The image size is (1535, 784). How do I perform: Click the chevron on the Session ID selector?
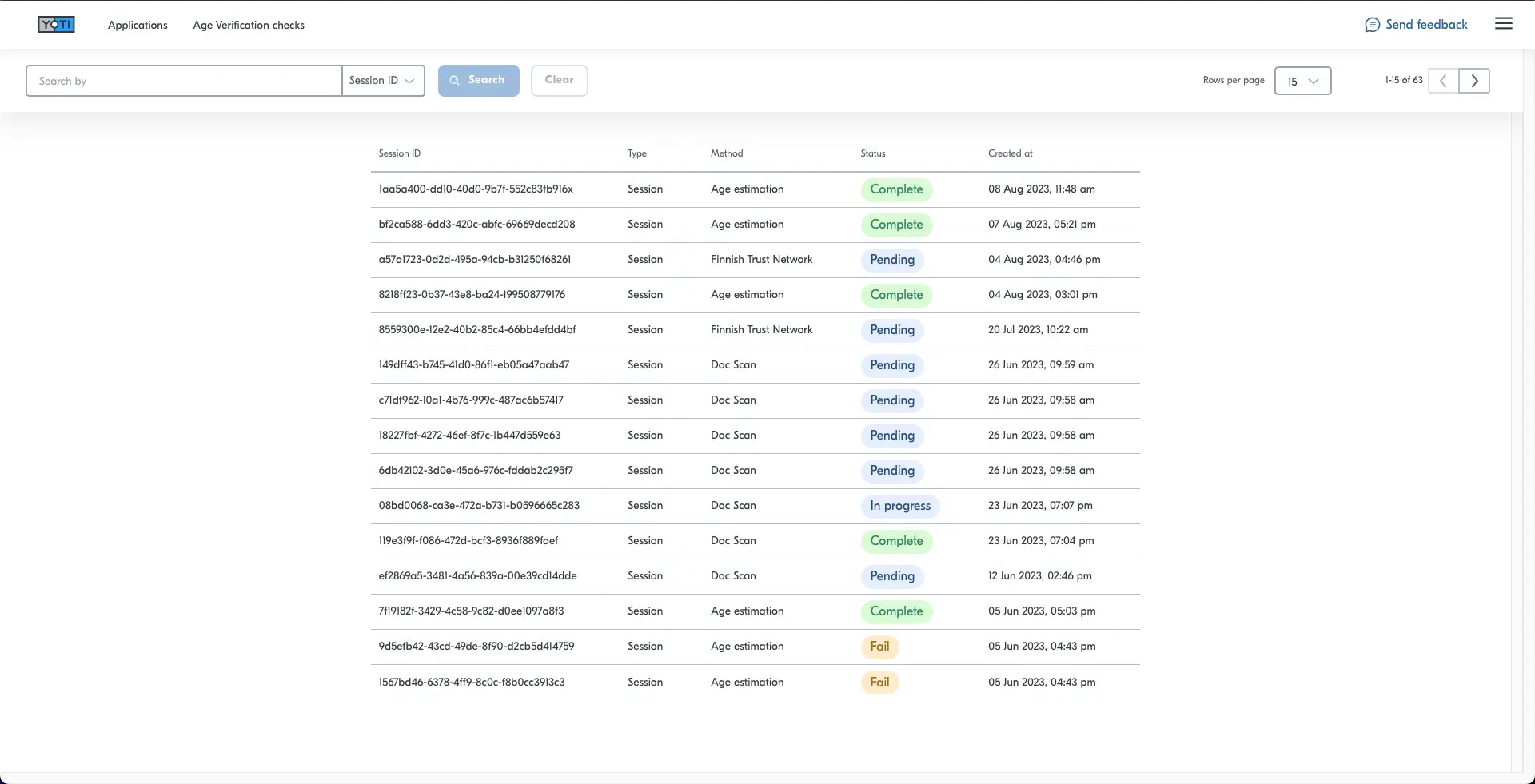[409, 81]
